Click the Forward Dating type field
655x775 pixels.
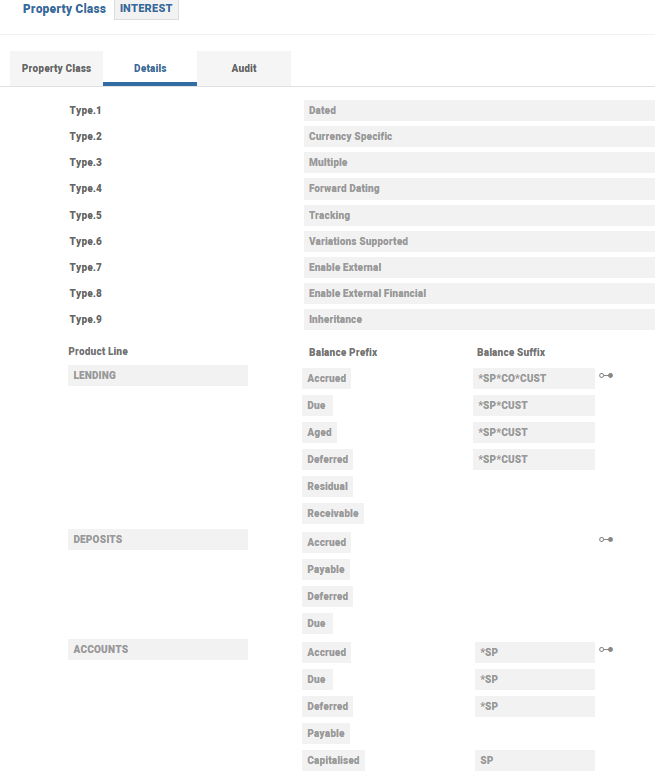click(478, 189)
